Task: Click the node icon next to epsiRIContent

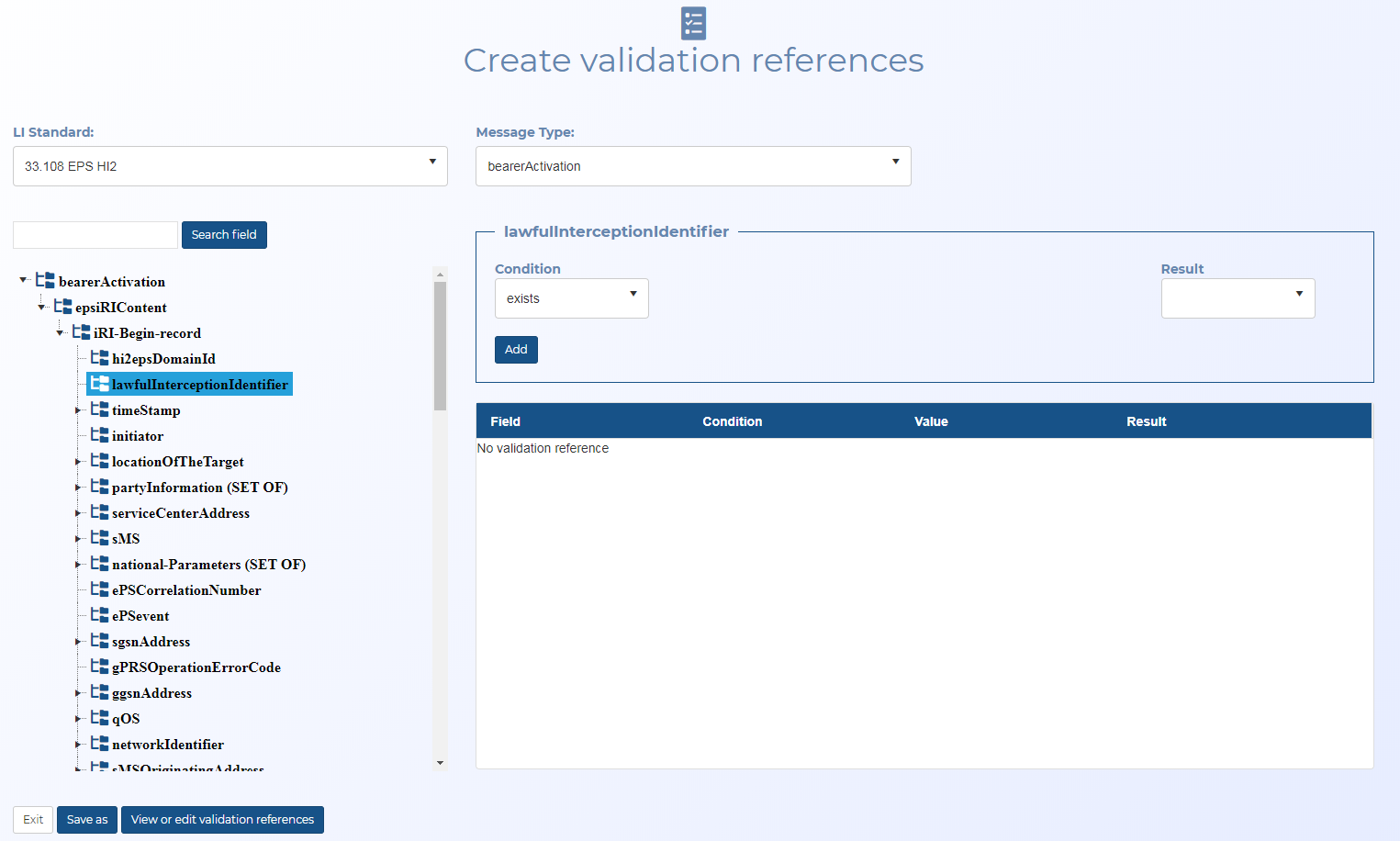Action: (x=63, y=307)
